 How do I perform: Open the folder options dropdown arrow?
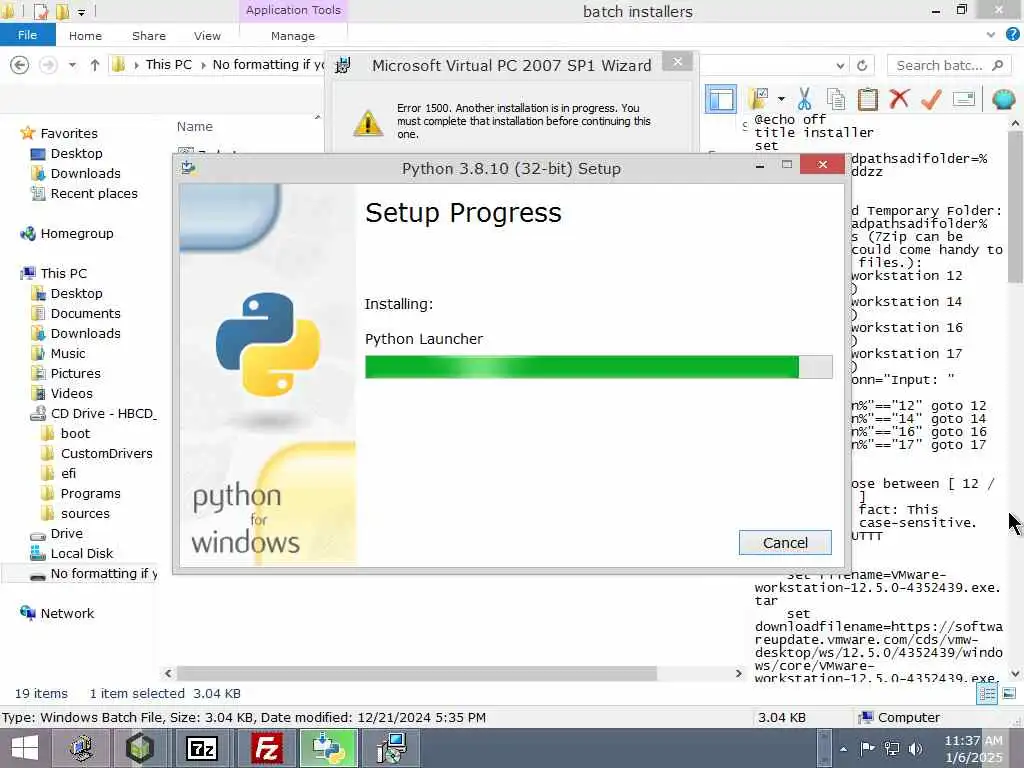781,99
